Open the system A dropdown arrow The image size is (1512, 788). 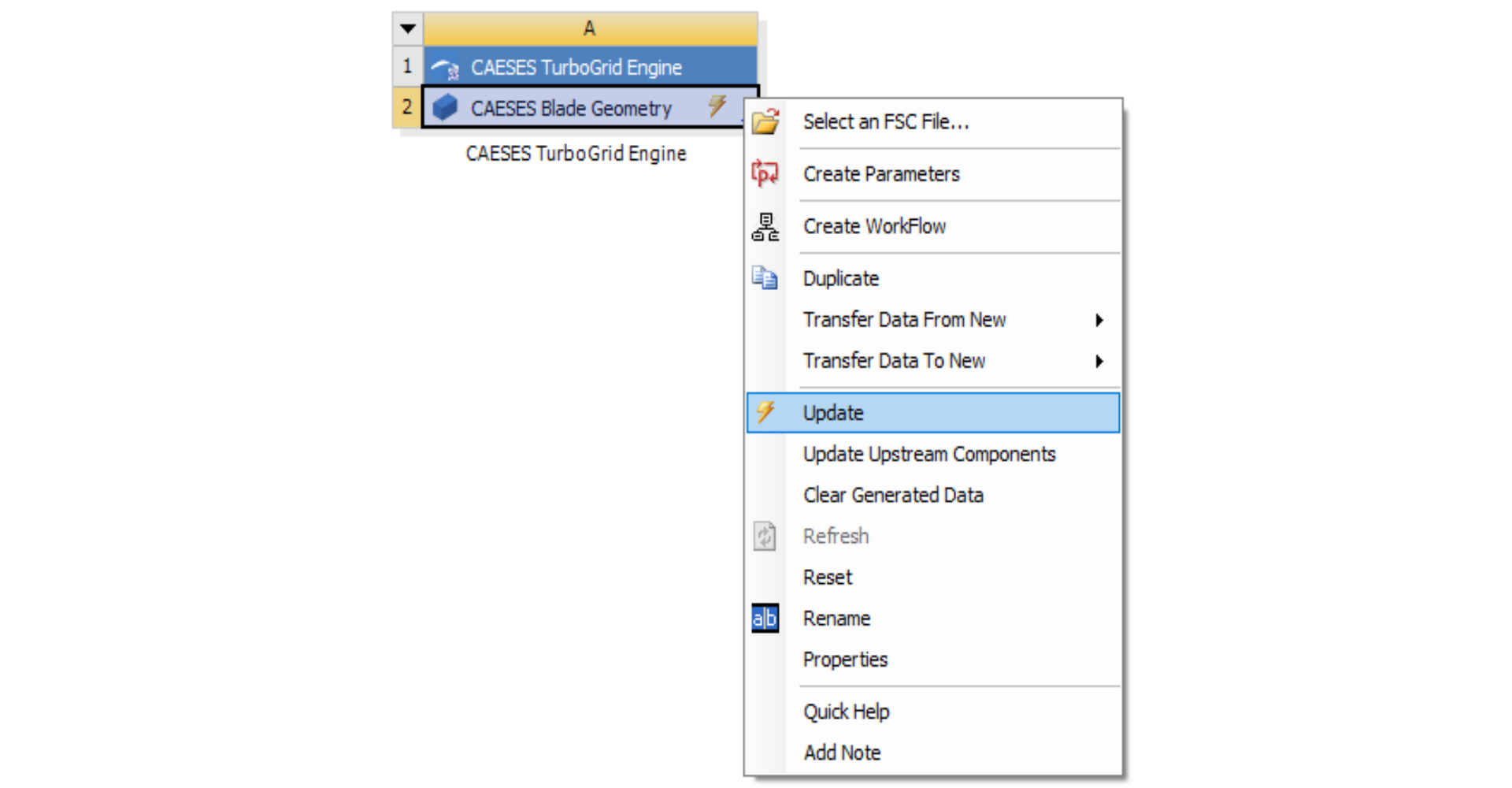tap(408, 28)
